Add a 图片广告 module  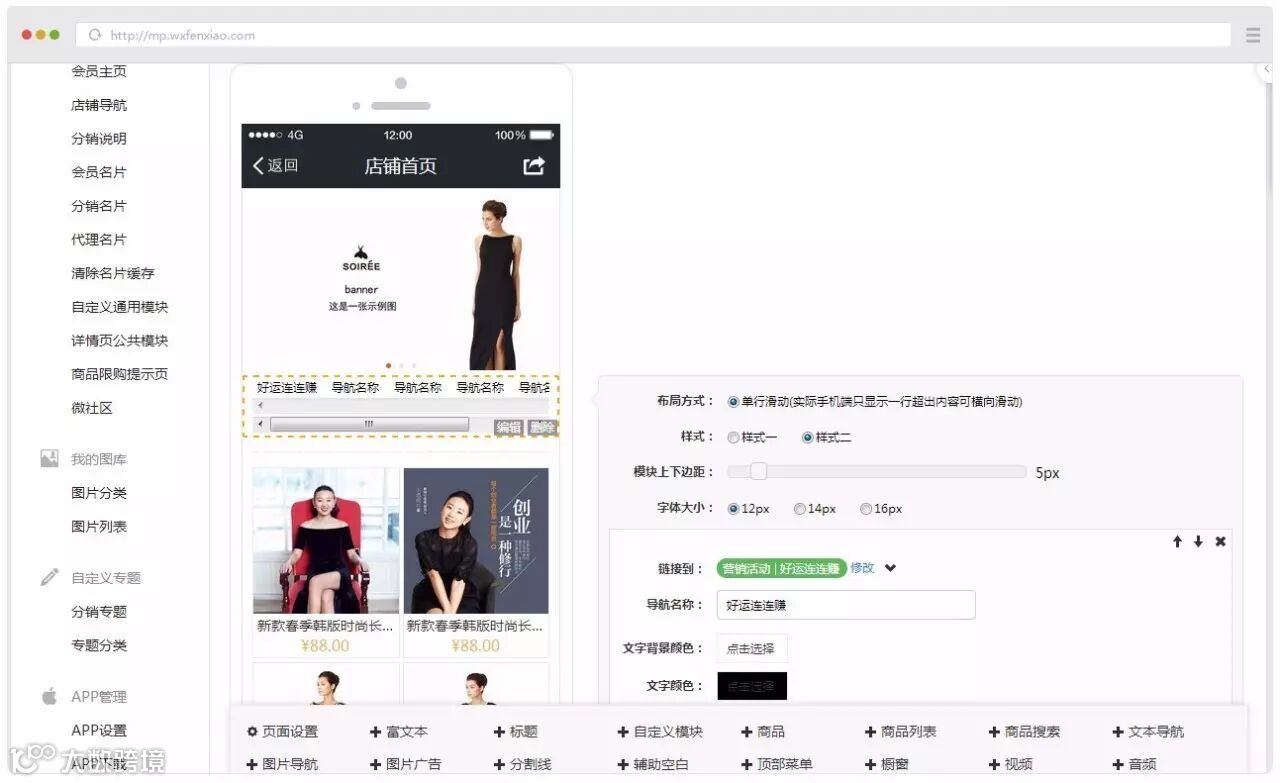pyautogui.click(x=406, y=764)
